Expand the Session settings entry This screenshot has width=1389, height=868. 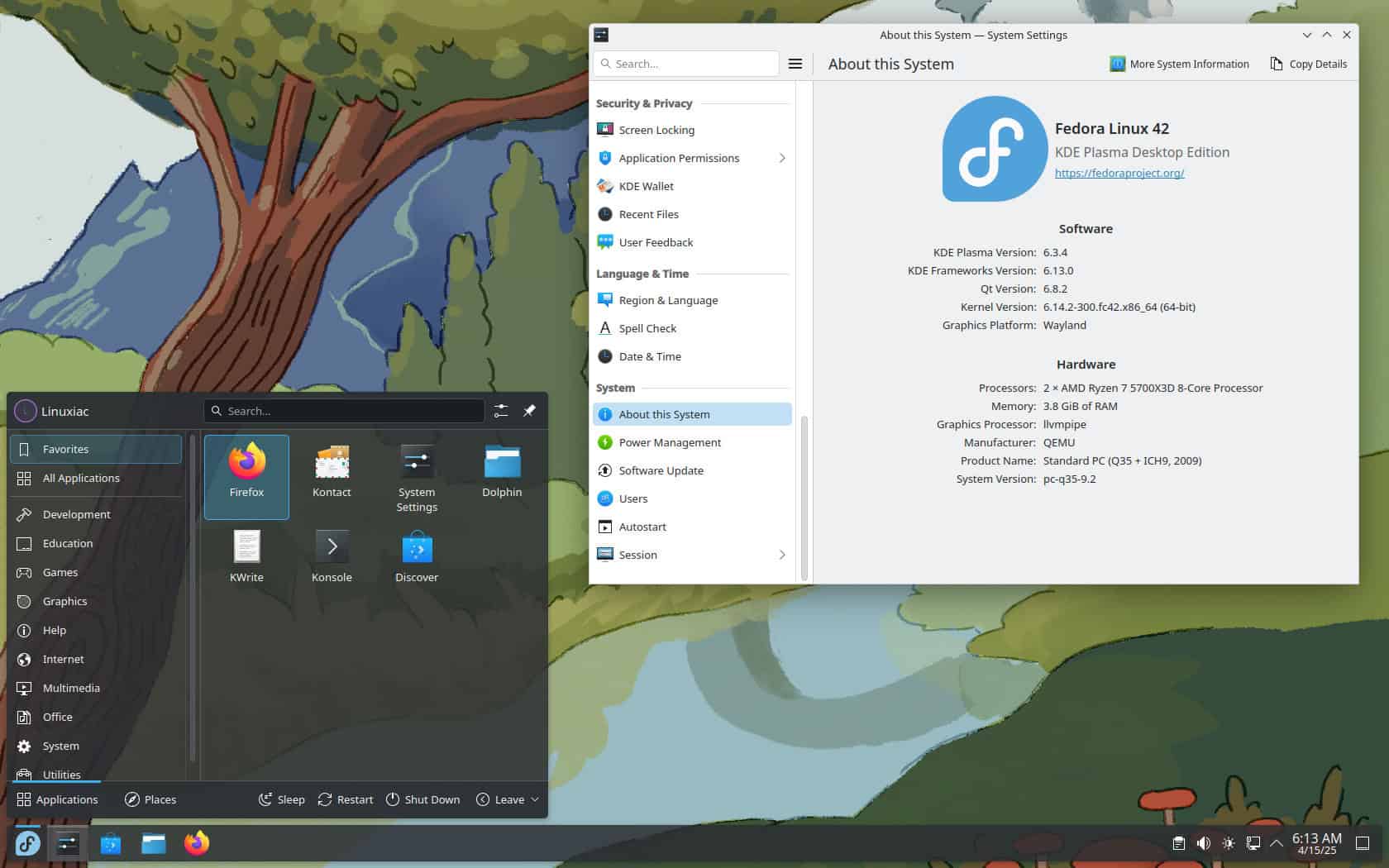point(781,555)
